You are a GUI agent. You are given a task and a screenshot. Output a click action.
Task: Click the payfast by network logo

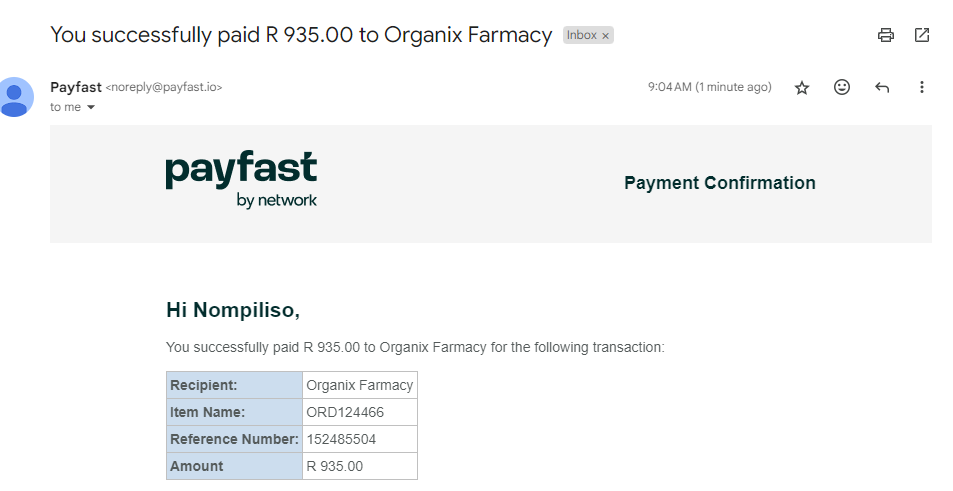point(241,180)
